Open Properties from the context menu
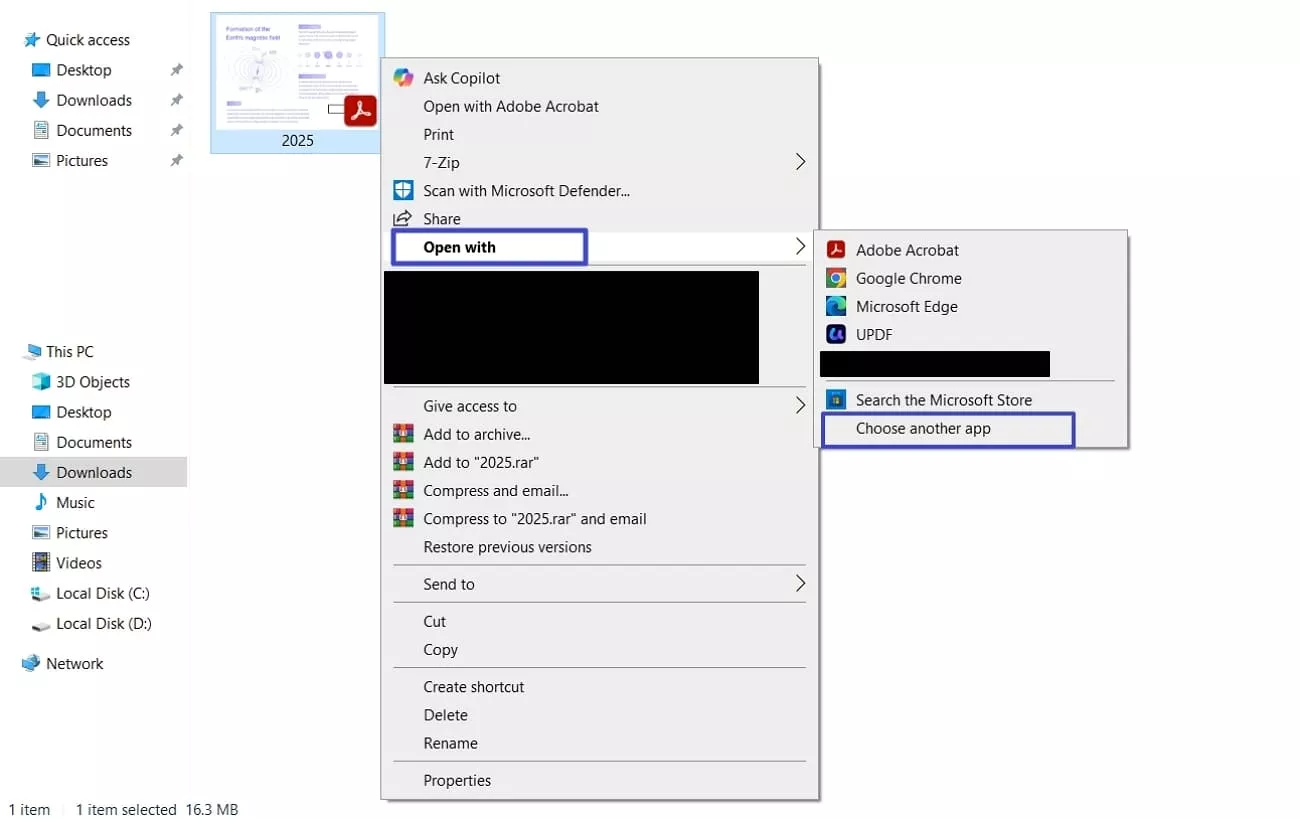1300x819 pixels. pos(457,780)
